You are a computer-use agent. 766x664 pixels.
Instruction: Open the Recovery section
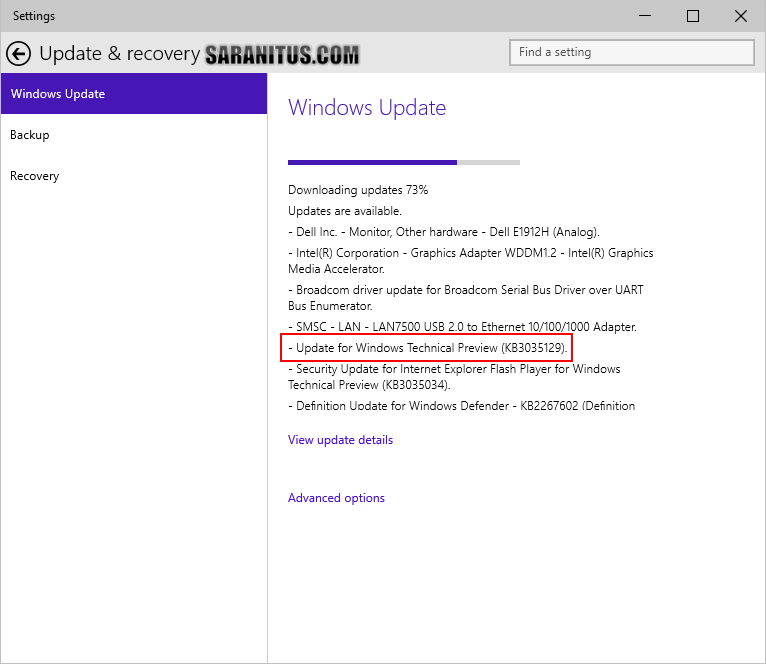(134, 176)
